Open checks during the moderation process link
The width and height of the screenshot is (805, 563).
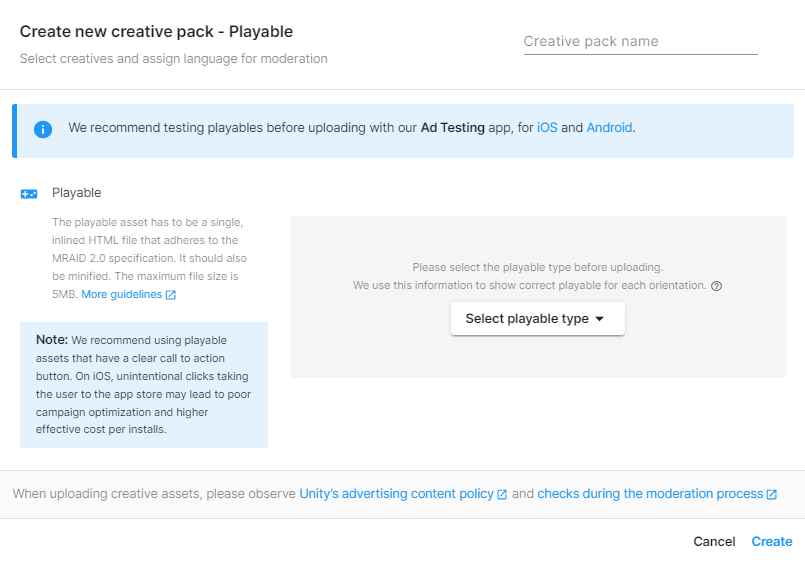650,494
